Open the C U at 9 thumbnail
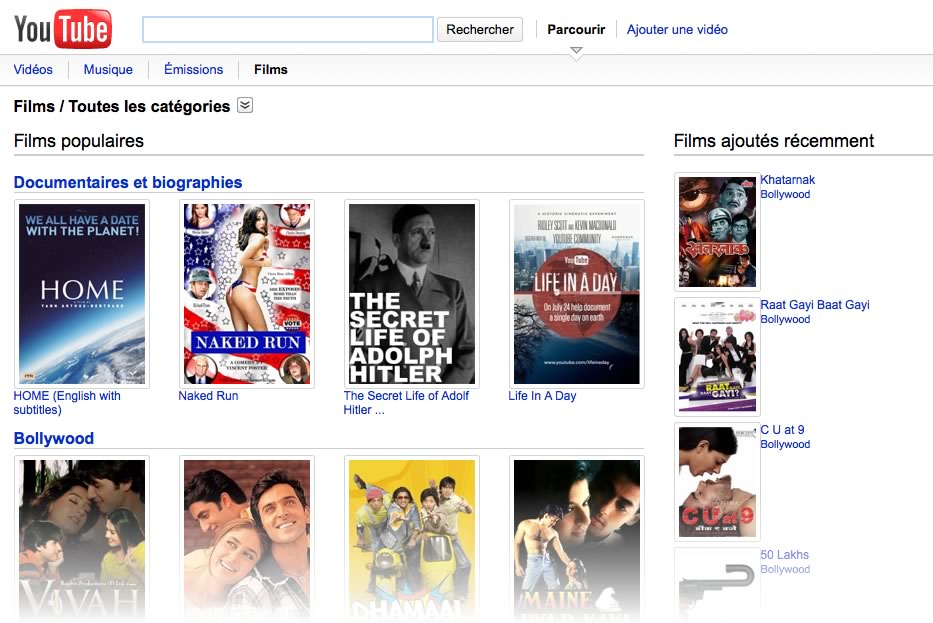Screen dimensions: 933x623 coord(717,482)
